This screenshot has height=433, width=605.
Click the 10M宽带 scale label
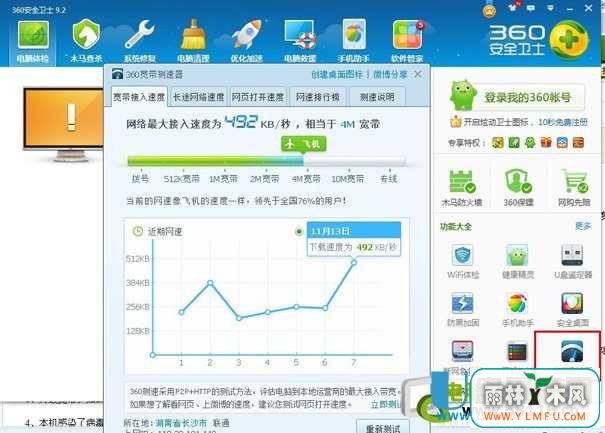(x=348, y=179)
